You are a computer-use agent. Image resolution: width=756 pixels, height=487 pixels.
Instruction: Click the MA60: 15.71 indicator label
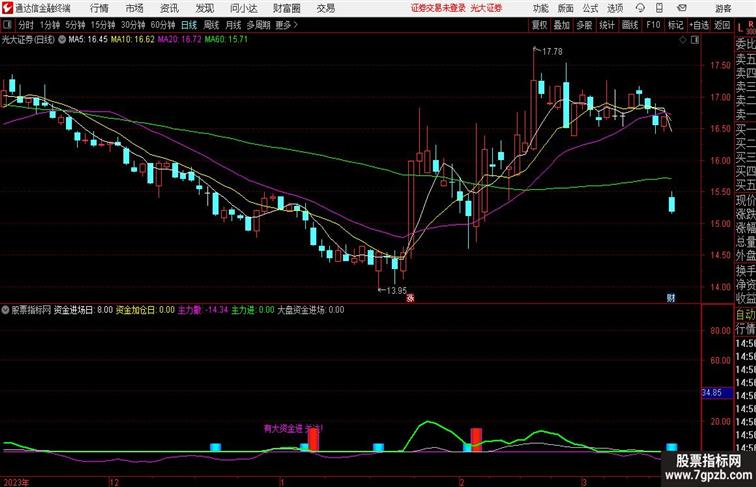click(226, 40)
